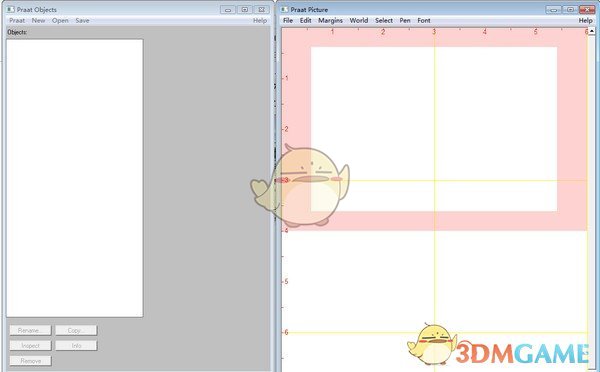Open Help menu in Praat Picture window
600x372 pixels.
tap(585, 21)
